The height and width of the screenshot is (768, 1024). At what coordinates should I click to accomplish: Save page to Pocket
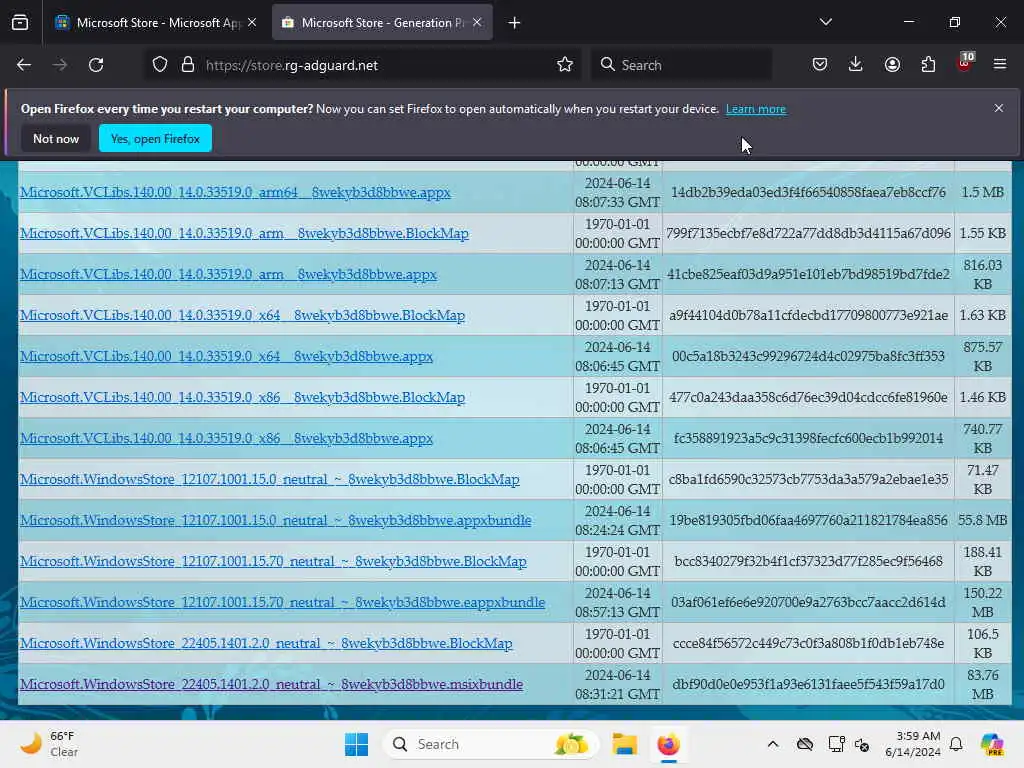pyautogui.click(x=820, y=65)
